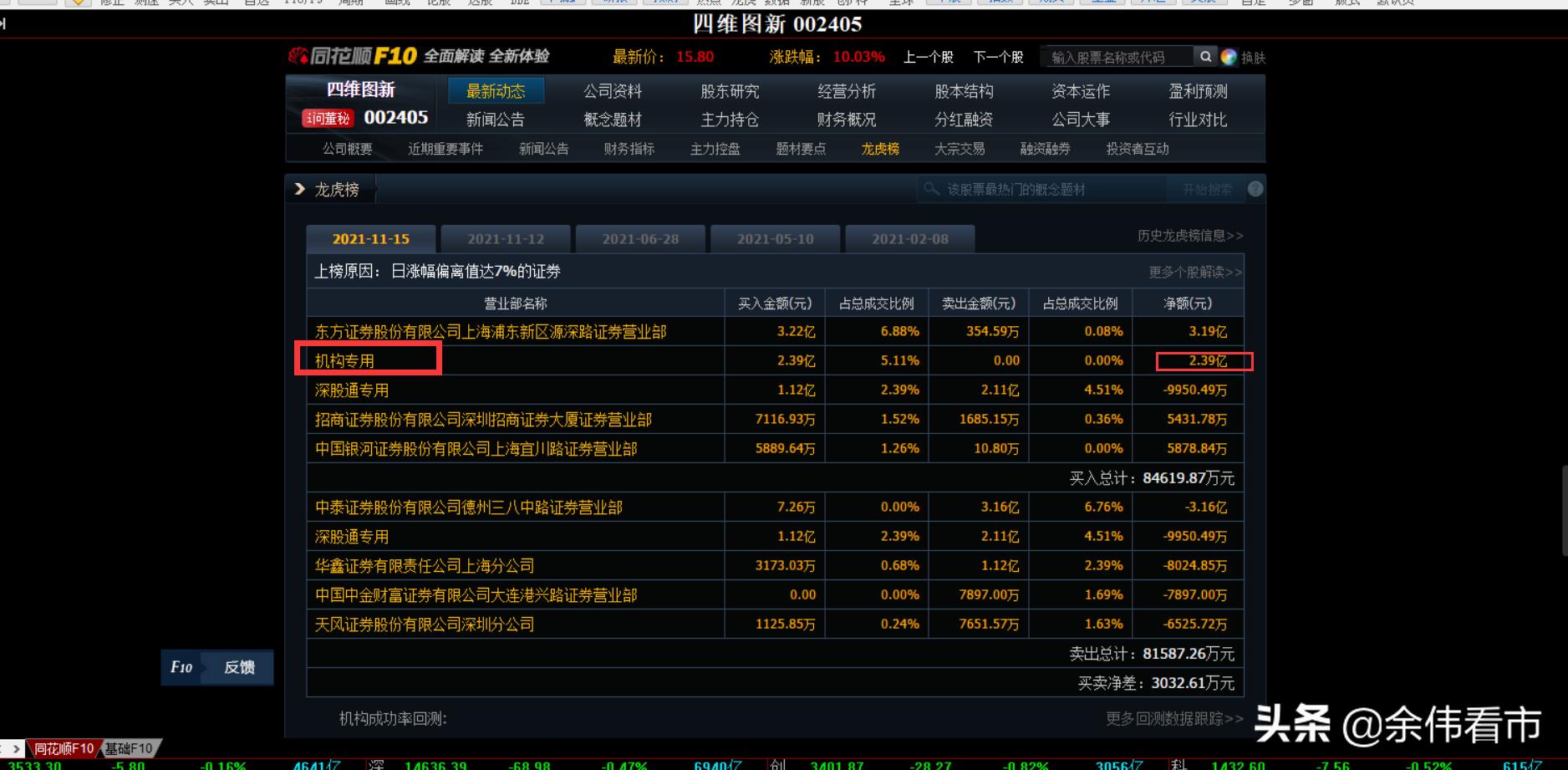Click the 卖出金额(元) column header
This screenshot has width=1568, height=770.
(x=979, y=303)
